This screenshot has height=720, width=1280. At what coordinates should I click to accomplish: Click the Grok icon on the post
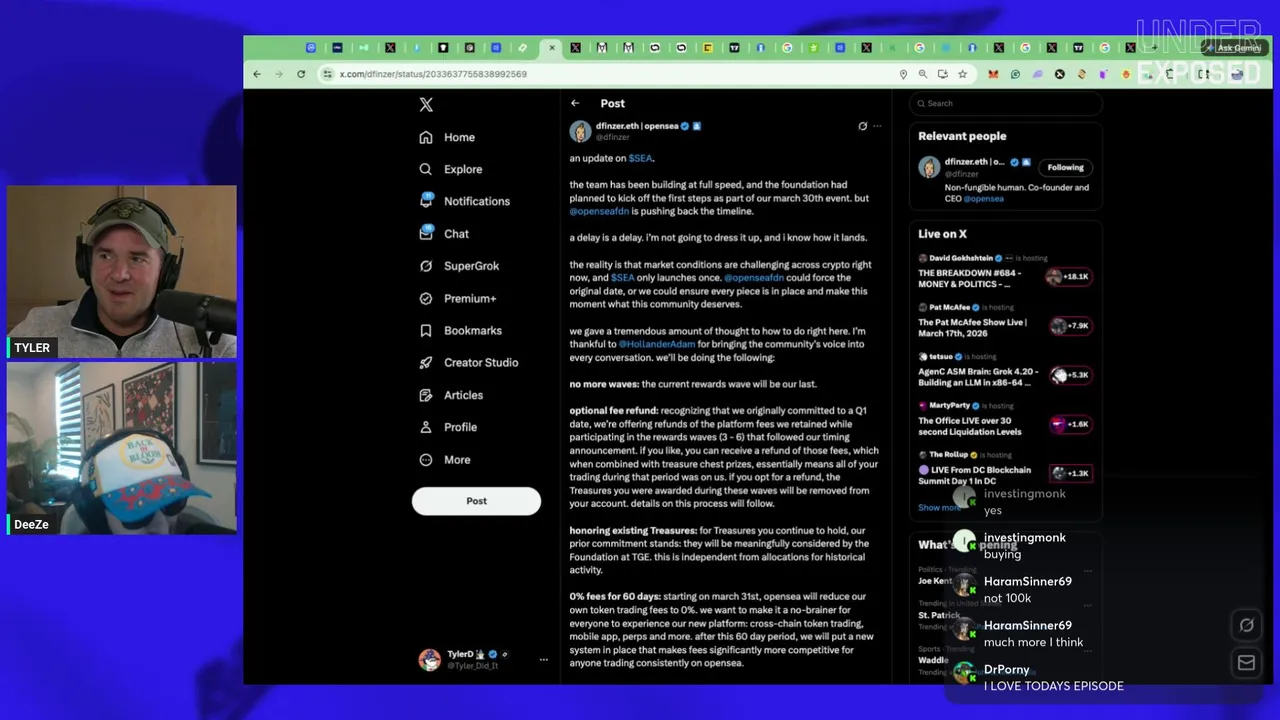click(862, 126)
